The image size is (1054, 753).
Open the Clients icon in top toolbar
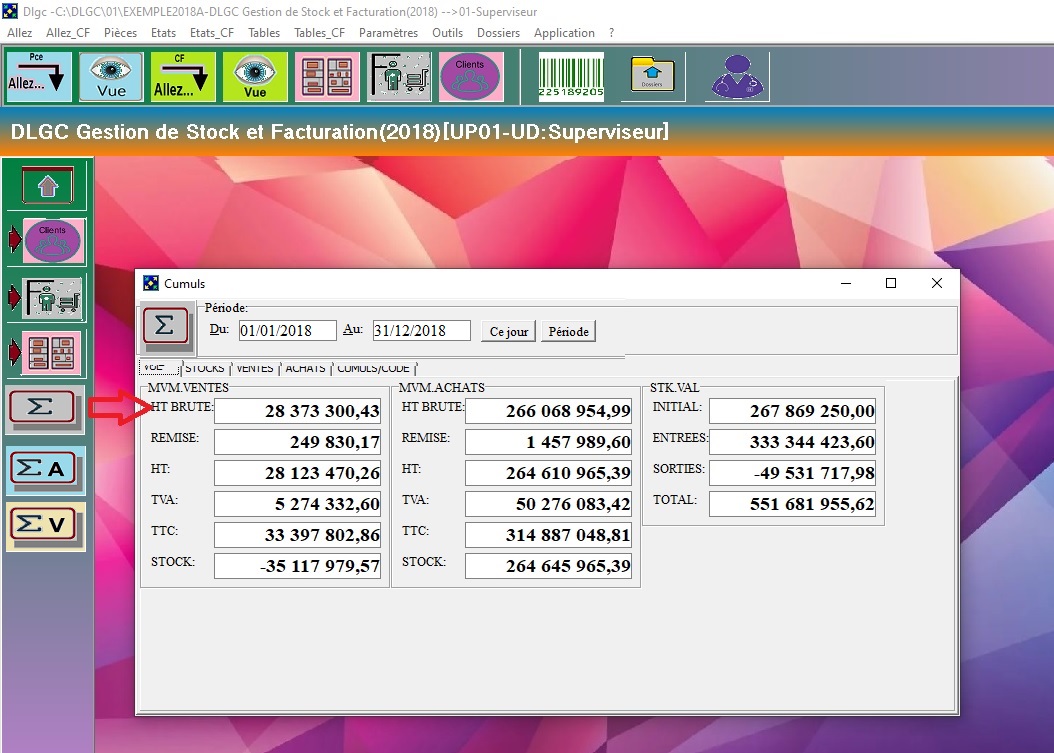tap(471, 77)
